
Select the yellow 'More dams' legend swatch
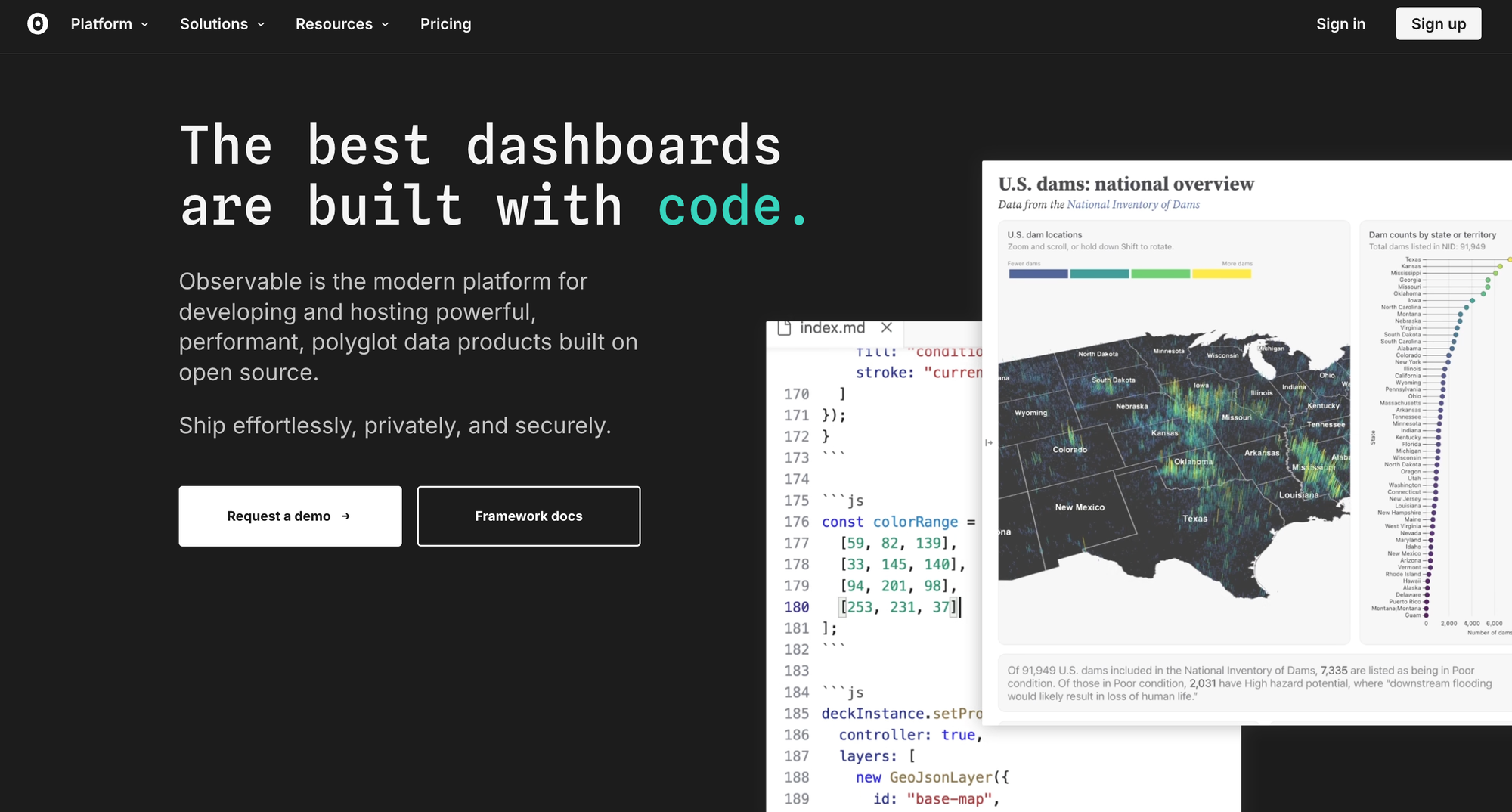[1221, 274]
